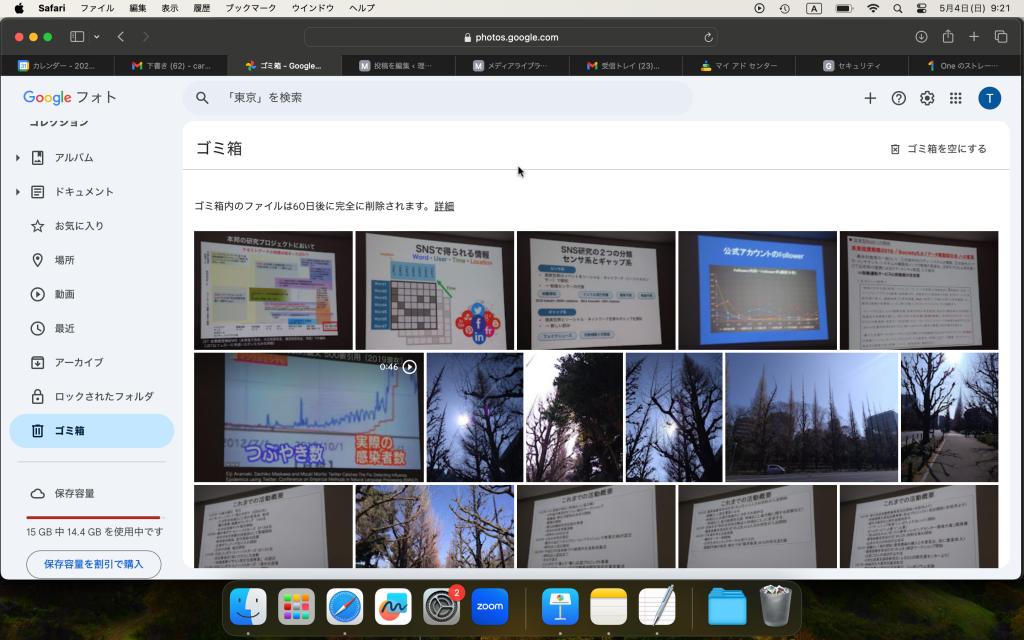This screenshot has width=1024, height=640.
Task: Open the SNSで得られる情報 slide photo
Action: [x=434, y=290]
